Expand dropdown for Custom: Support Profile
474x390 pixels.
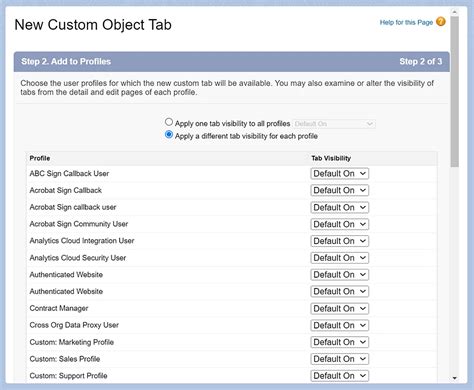tap(339, 376)
